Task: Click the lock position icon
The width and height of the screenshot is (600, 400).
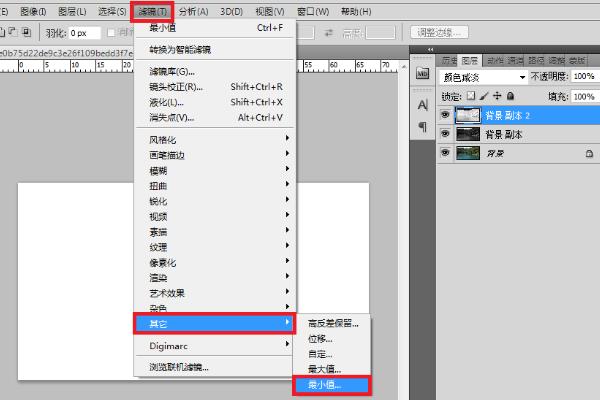Action: coord(497,96)
